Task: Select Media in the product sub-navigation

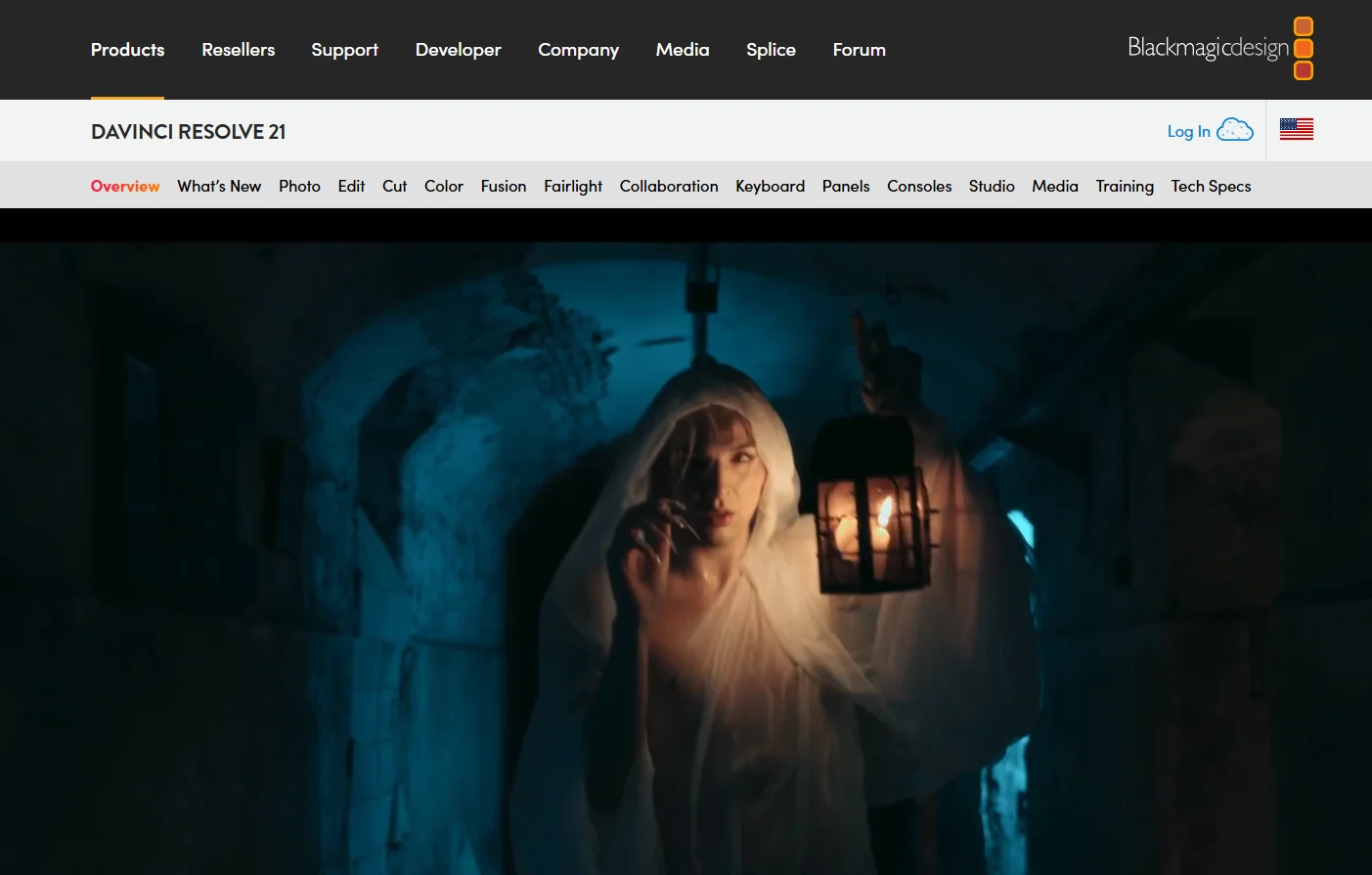Action: click(x=1055, y=186)
